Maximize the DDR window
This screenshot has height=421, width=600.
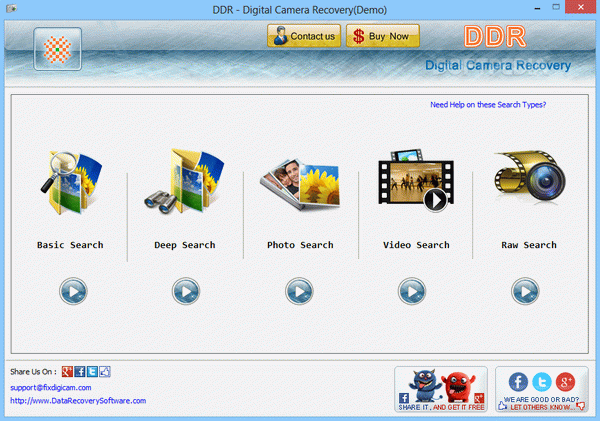point(556,8)
